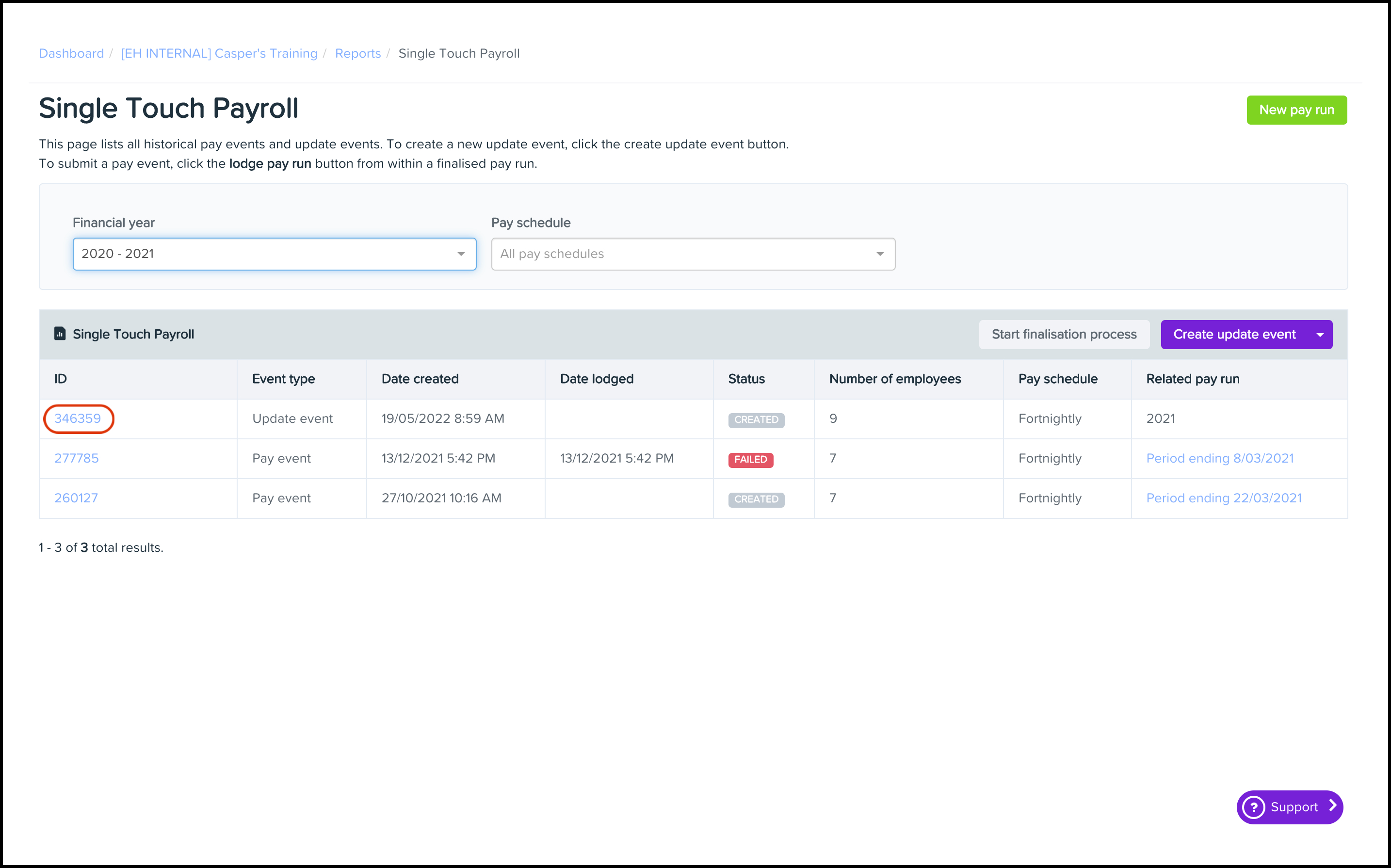Click the Date created column header
1391x868 pixels.
420,379
